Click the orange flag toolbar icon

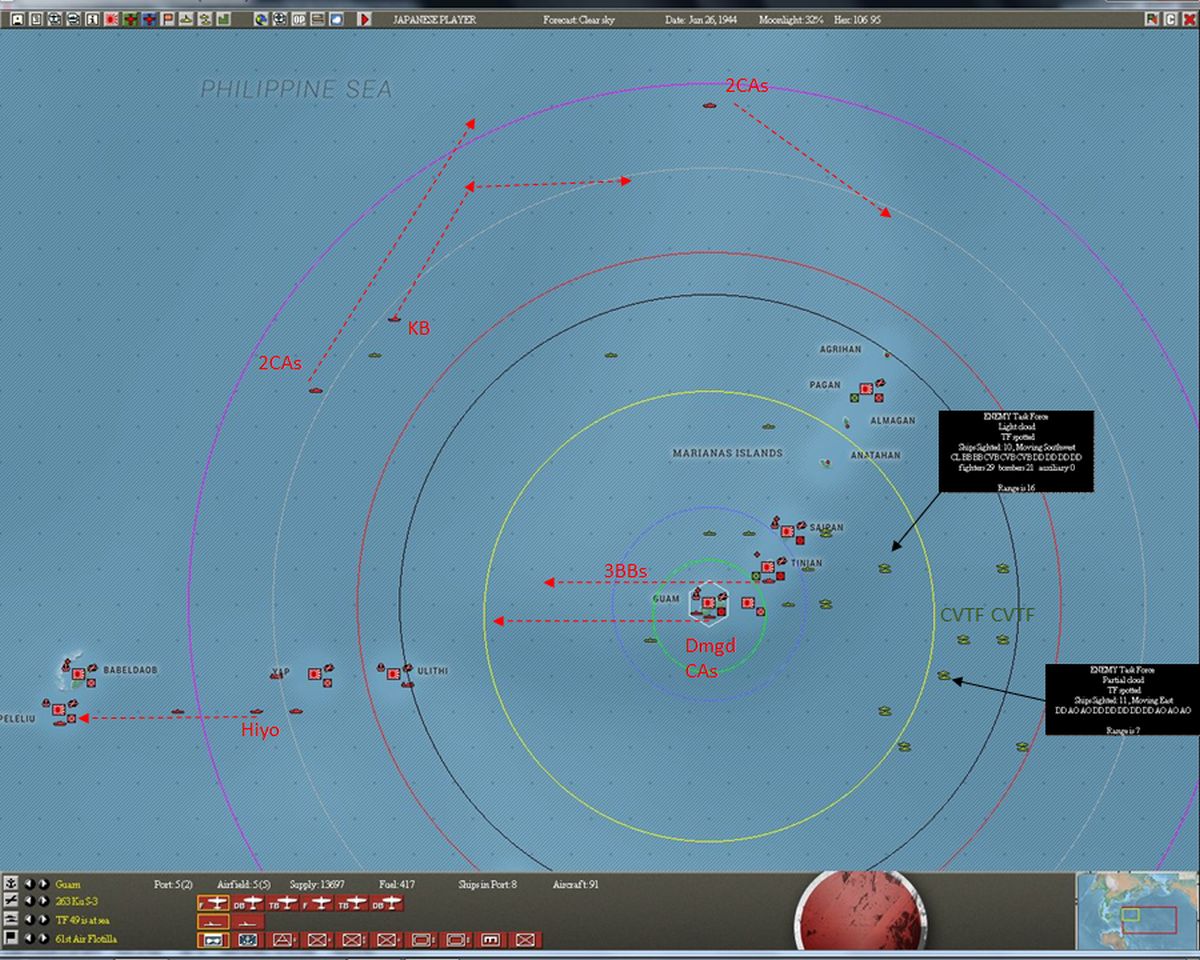167,19
